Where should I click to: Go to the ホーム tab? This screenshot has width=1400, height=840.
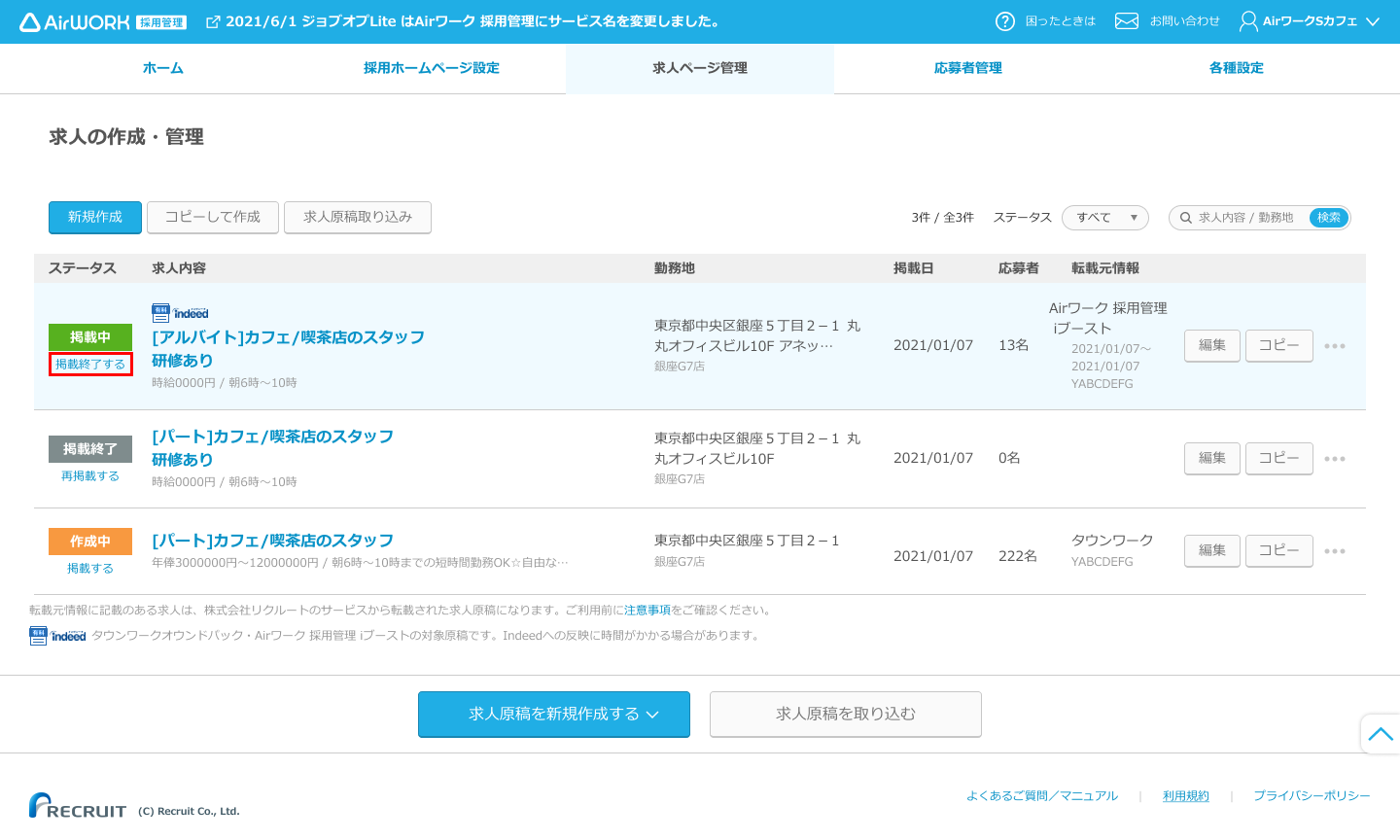(x=163, y=68)
